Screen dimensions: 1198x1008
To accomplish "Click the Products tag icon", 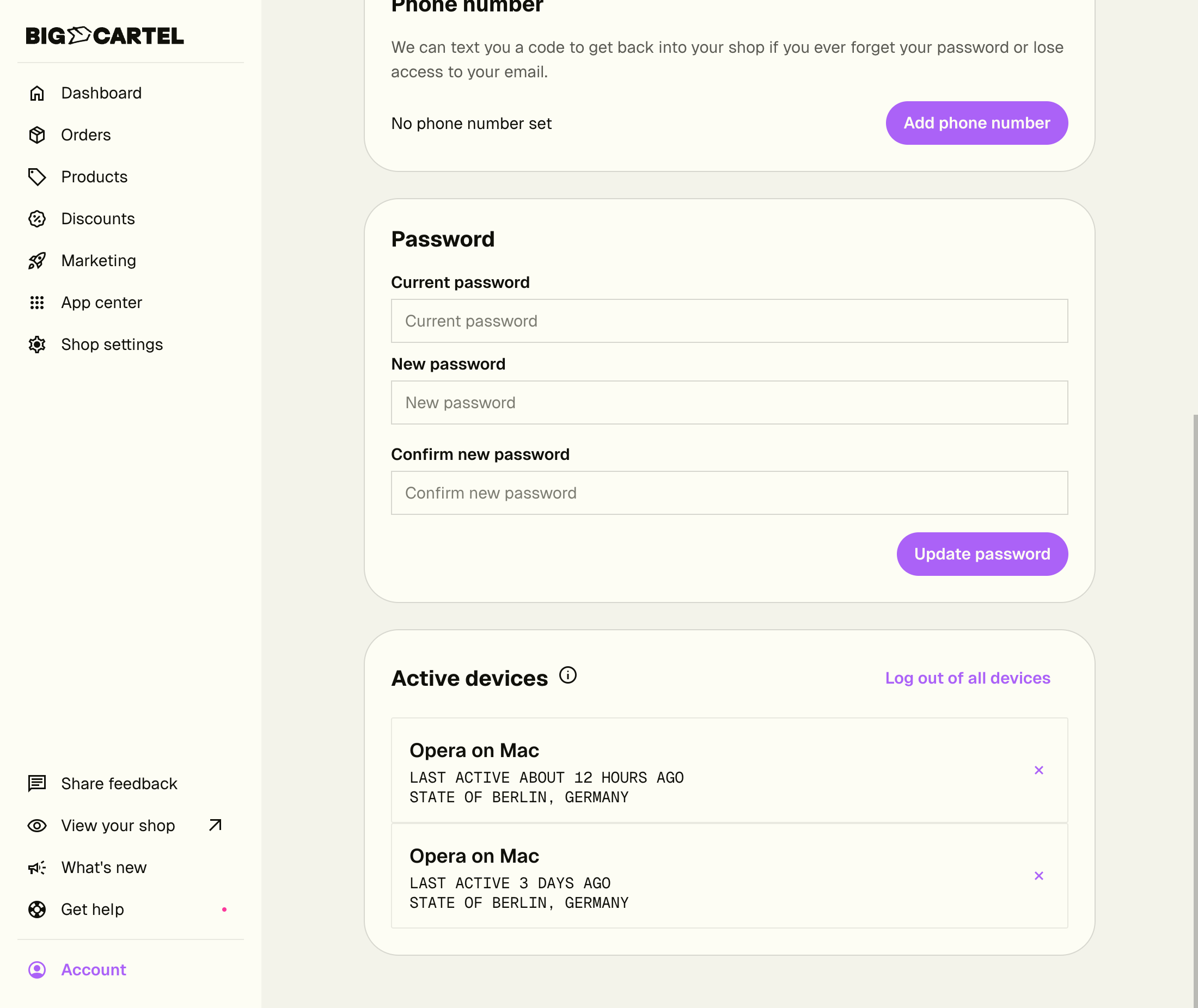I will [x=37, y=177].
